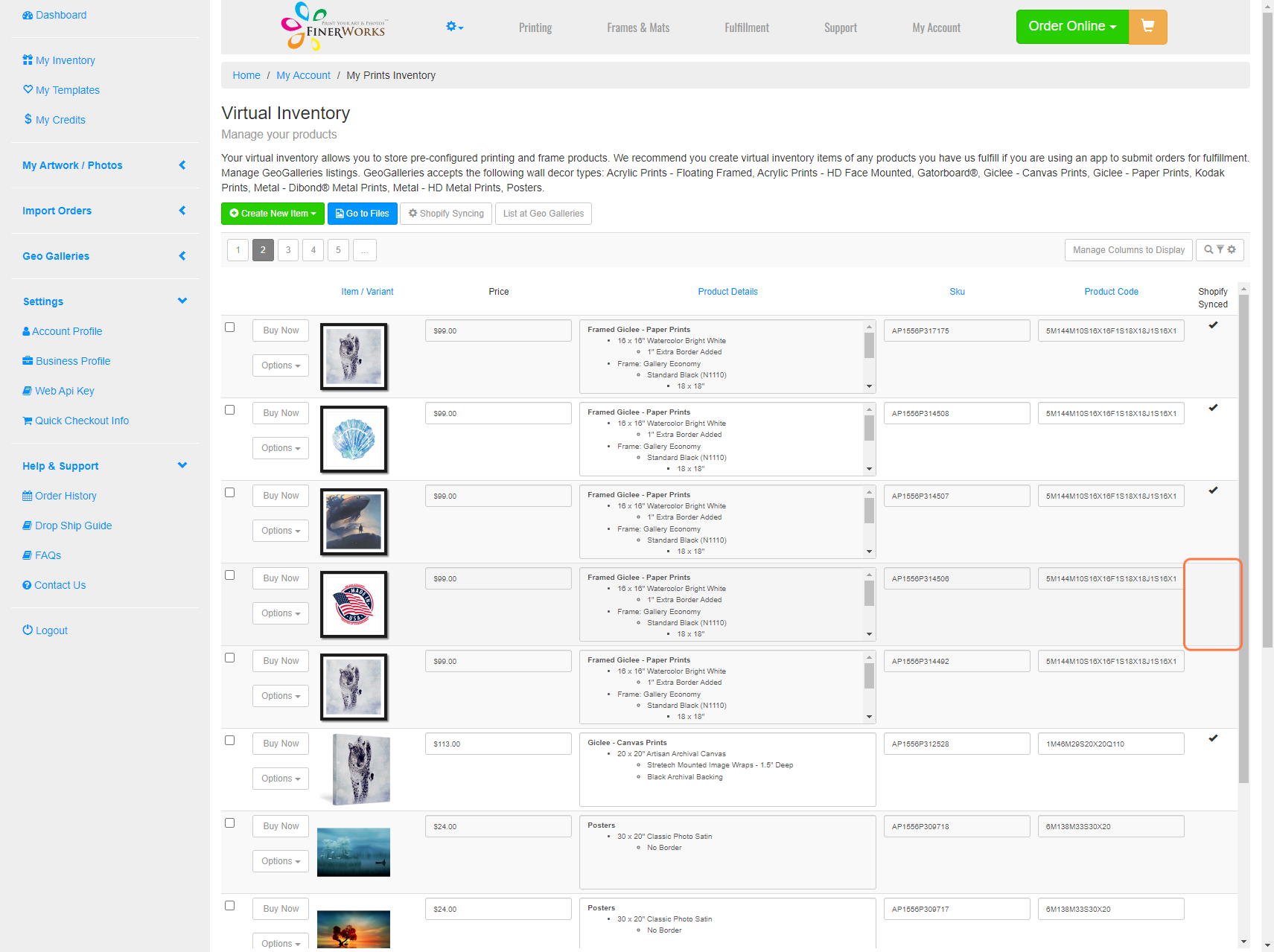Expand My Artwork / Photos section
Image resolution: width=1274 pixels, height=952 pixels.
[104, 165]
